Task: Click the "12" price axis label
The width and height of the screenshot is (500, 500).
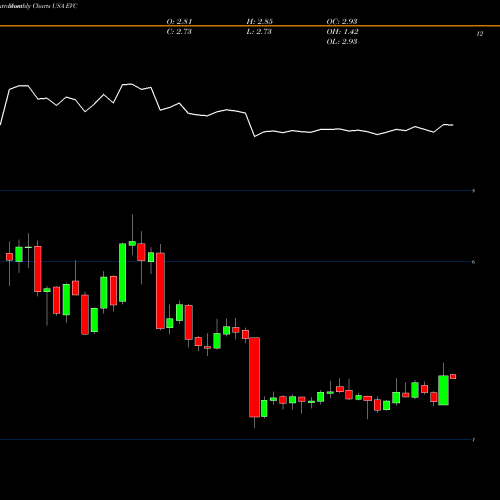Action: (x=480, y=34)
